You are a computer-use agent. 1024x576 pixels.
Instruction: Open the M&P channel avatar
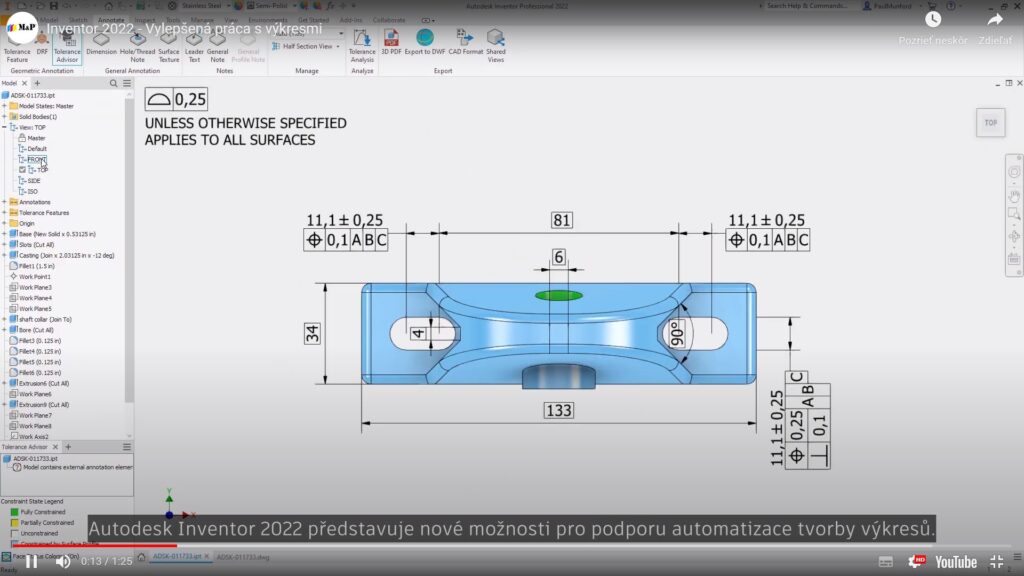(22, 27)
